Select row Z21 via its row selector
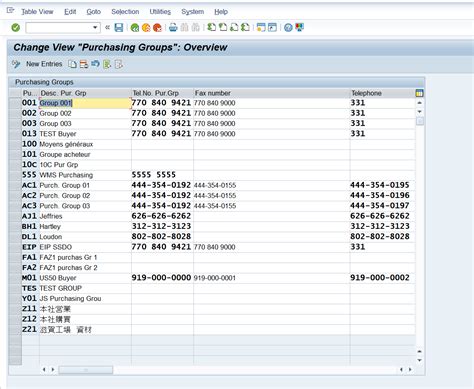The image size is (474, 389). pyautogui.click(x=15, y=329)
